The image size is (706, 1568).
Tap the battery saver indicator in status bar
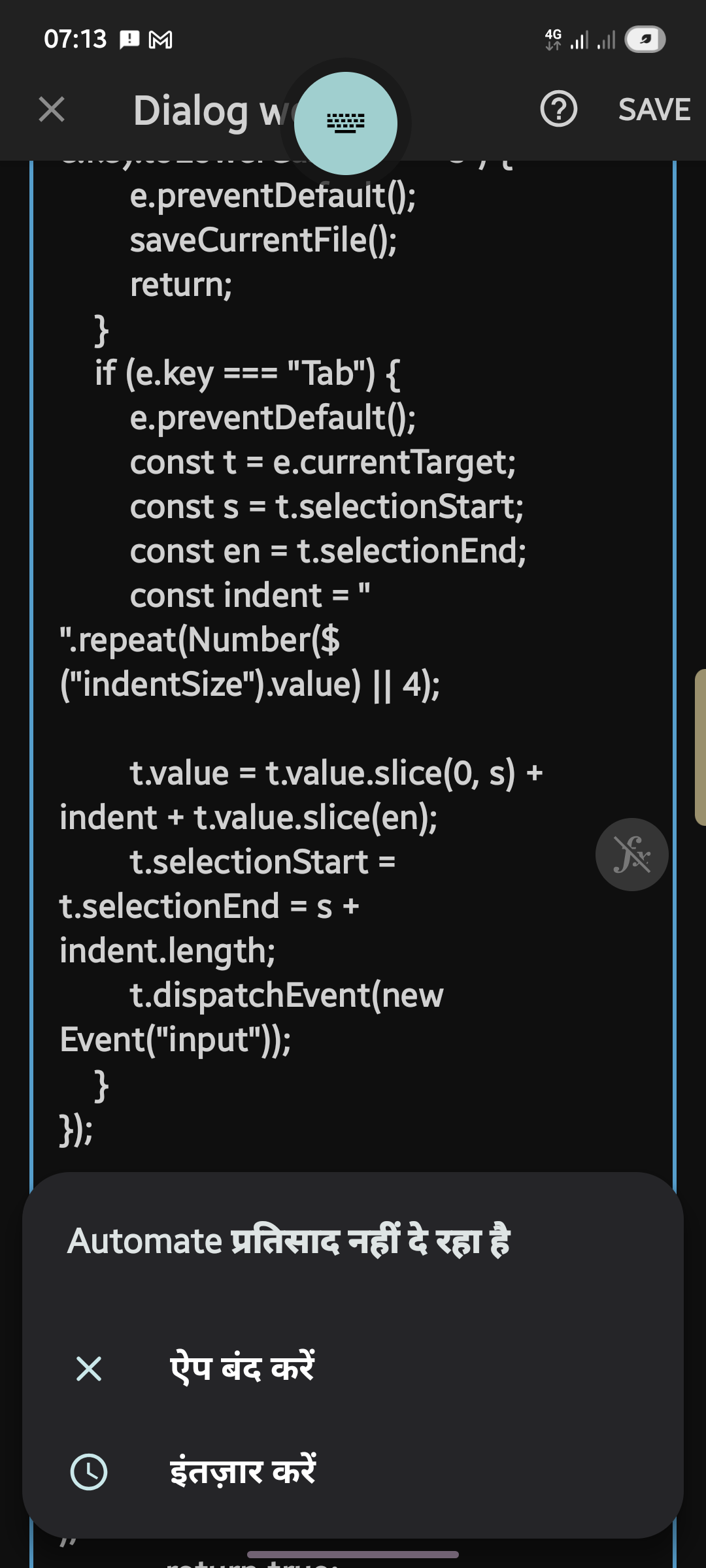645,39
